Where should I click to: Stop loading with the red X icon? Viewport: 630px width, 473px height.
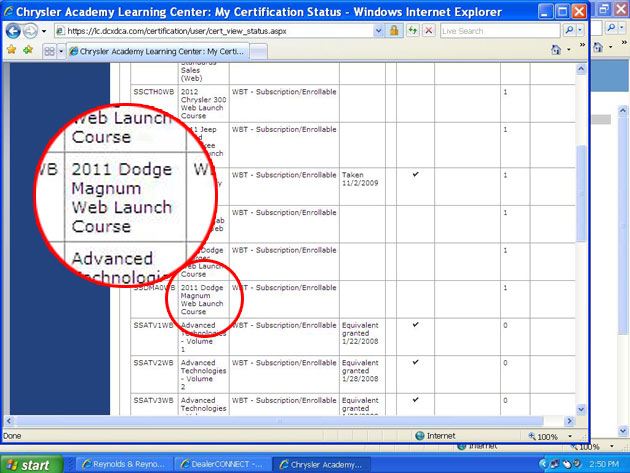click(x=429, y=31)
